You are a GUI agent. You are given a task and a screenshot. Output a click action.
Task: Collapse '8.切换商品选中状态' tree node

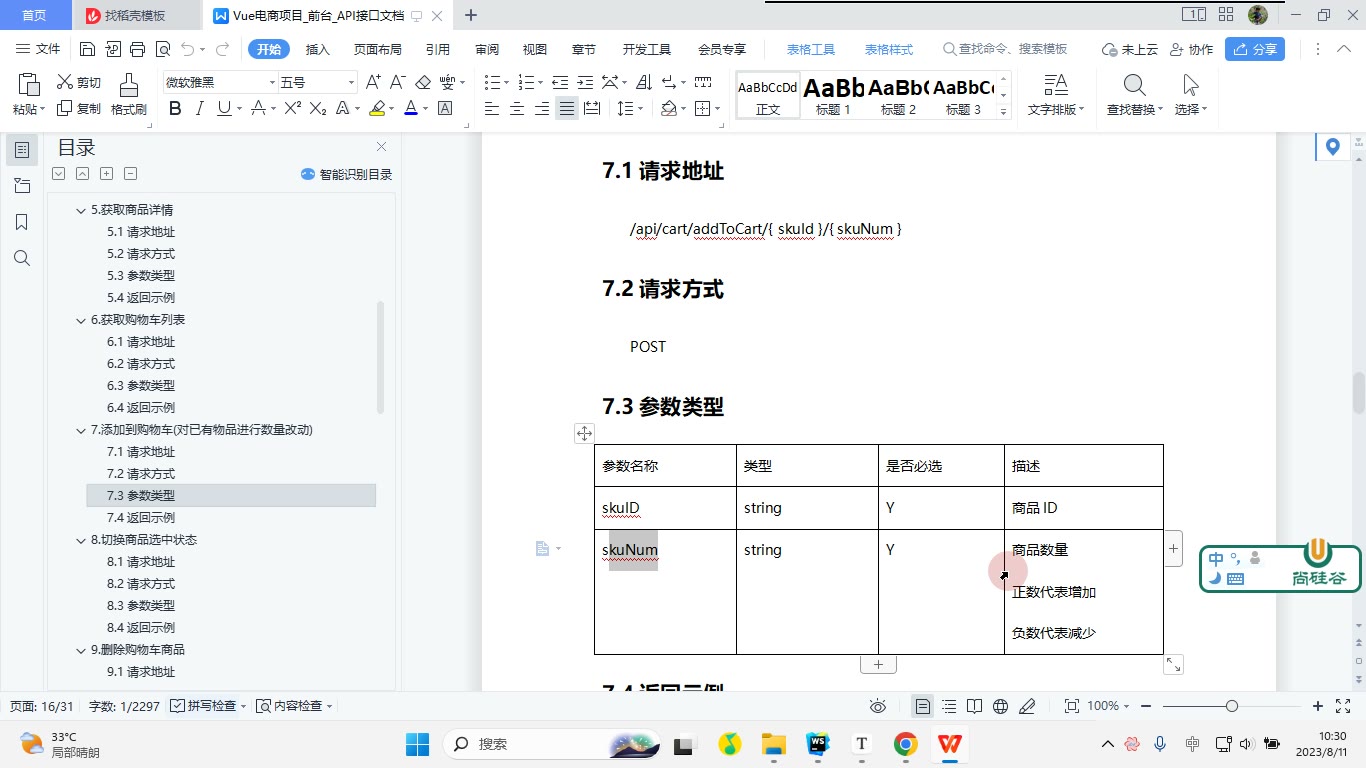[82, 540]
